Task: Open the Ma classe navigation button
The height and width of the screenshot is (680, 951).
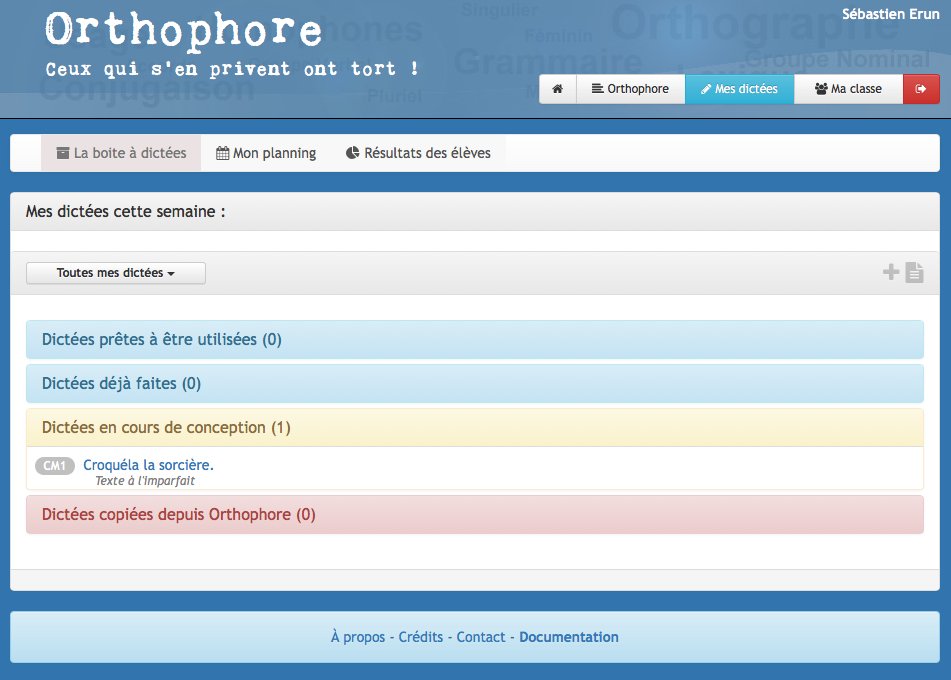Action: pos(849,89)
